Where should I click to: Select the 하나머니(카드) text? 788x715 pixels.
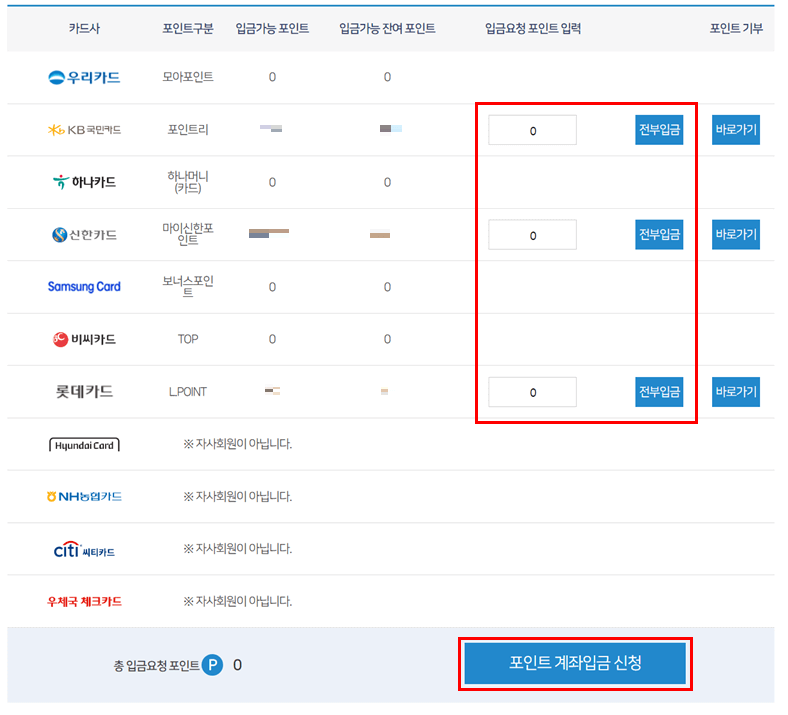pyautogui.click(x=187, y=182)
